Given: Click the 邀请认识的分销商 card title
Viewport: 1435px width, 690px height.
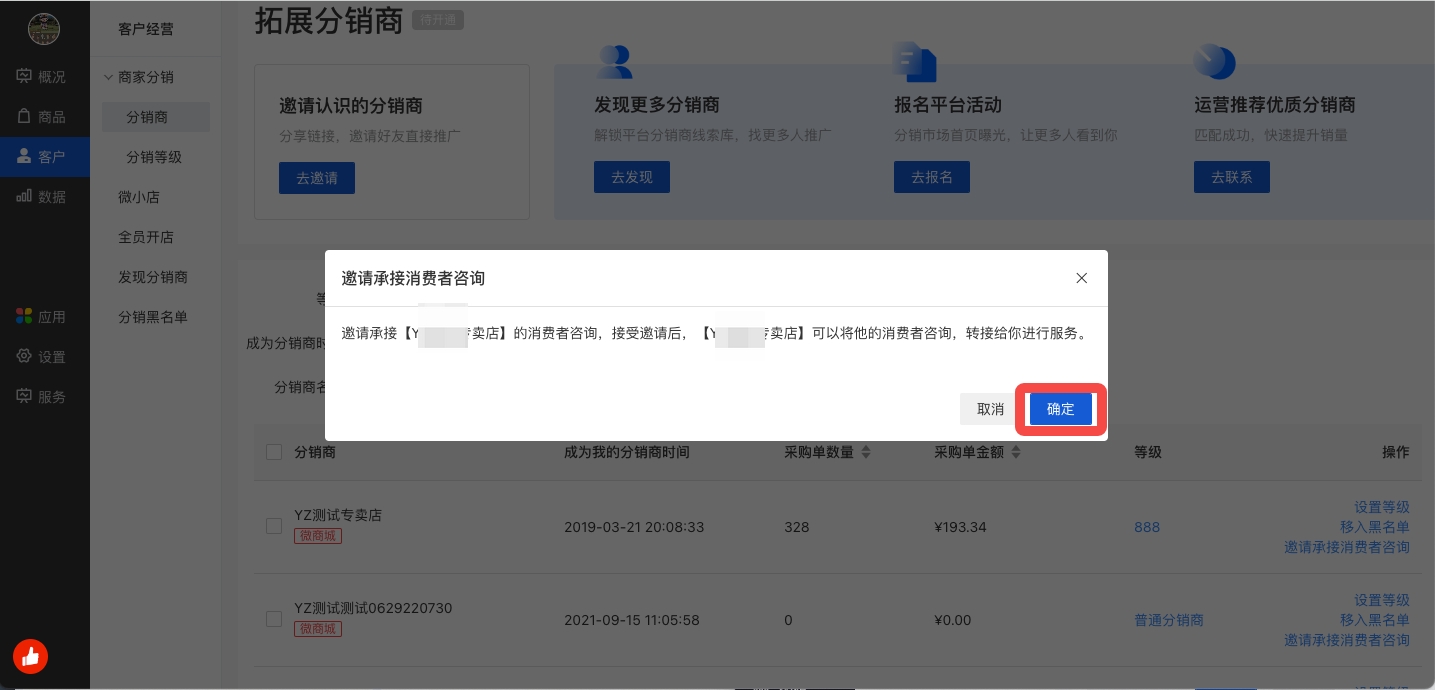Looking at the screenshot, I should tap(350, 106).
